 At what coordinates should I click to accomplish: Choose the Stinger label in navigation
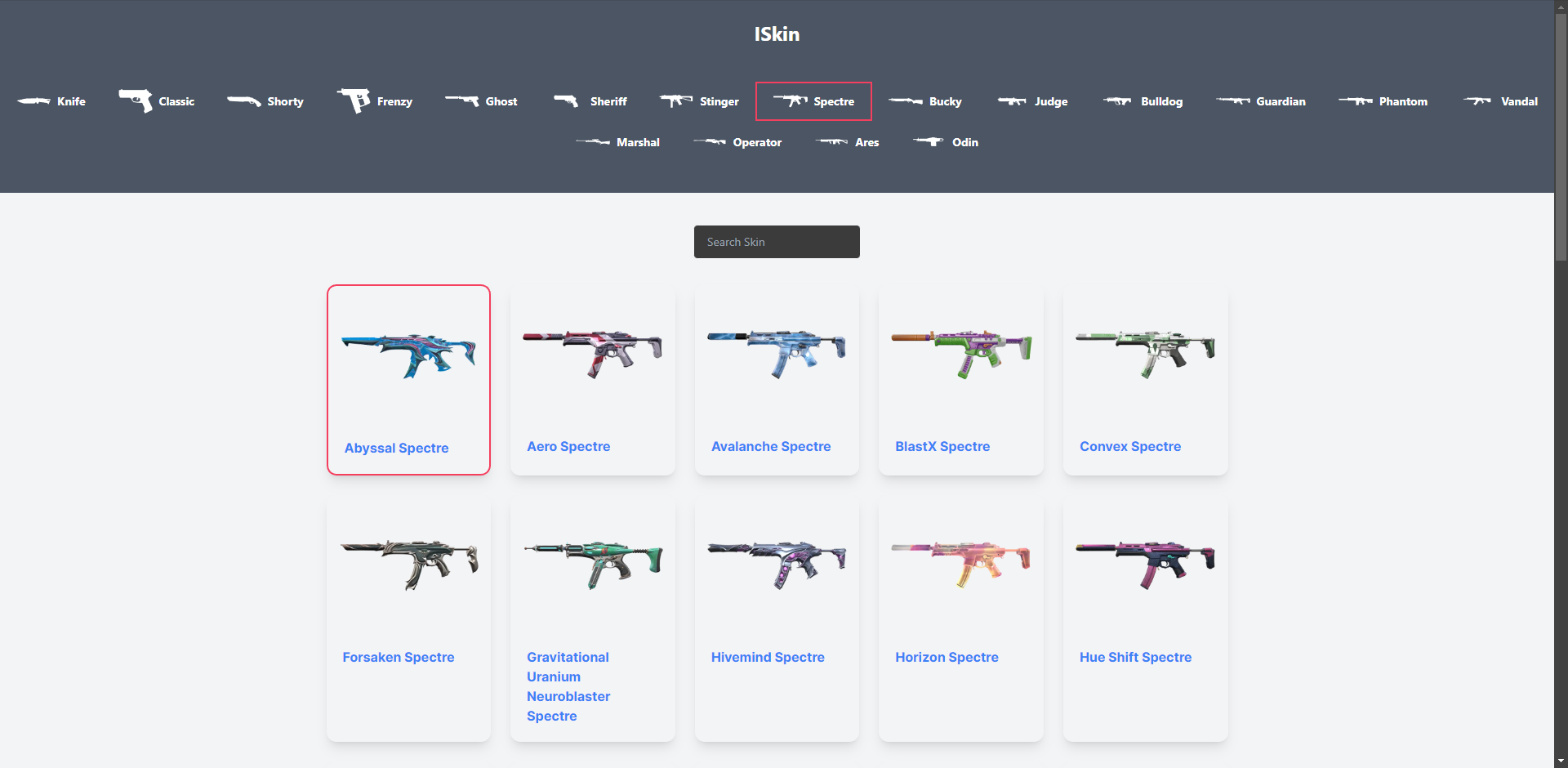(x=719, y=101)
